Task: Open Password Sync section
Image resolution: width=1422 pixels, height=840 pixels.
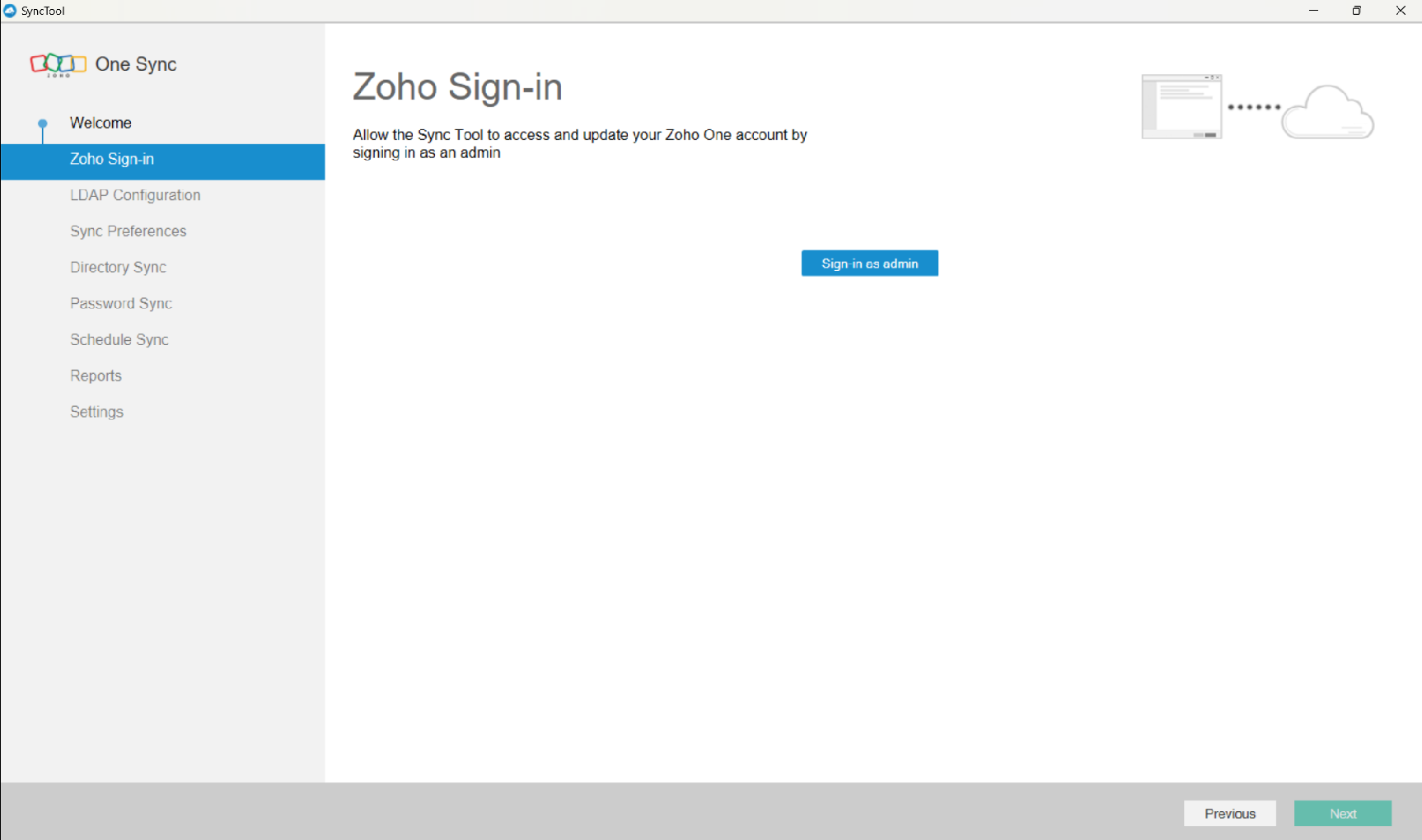Action: (121, 304)
